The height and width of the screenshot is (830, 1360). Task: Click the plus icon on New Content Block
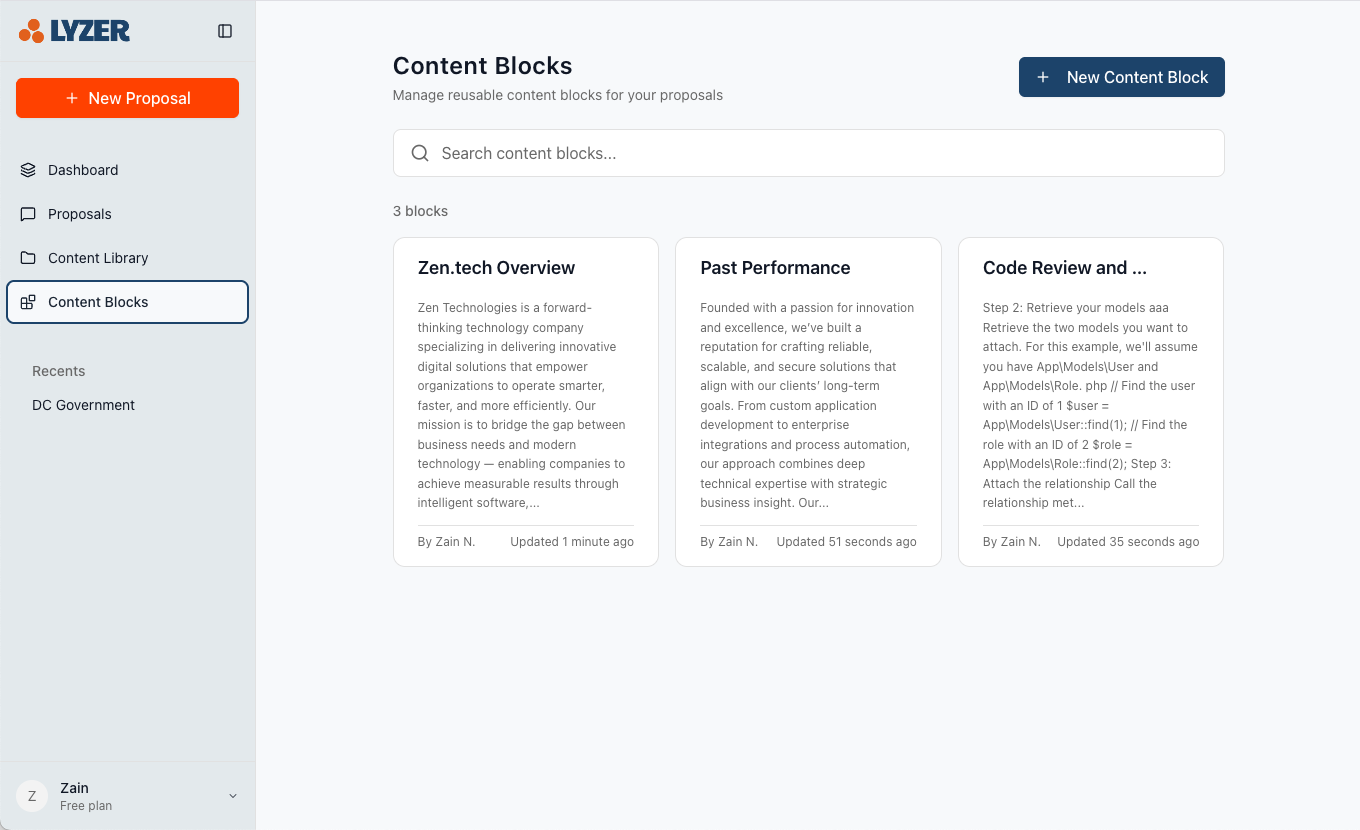[x=1043, y=77]
